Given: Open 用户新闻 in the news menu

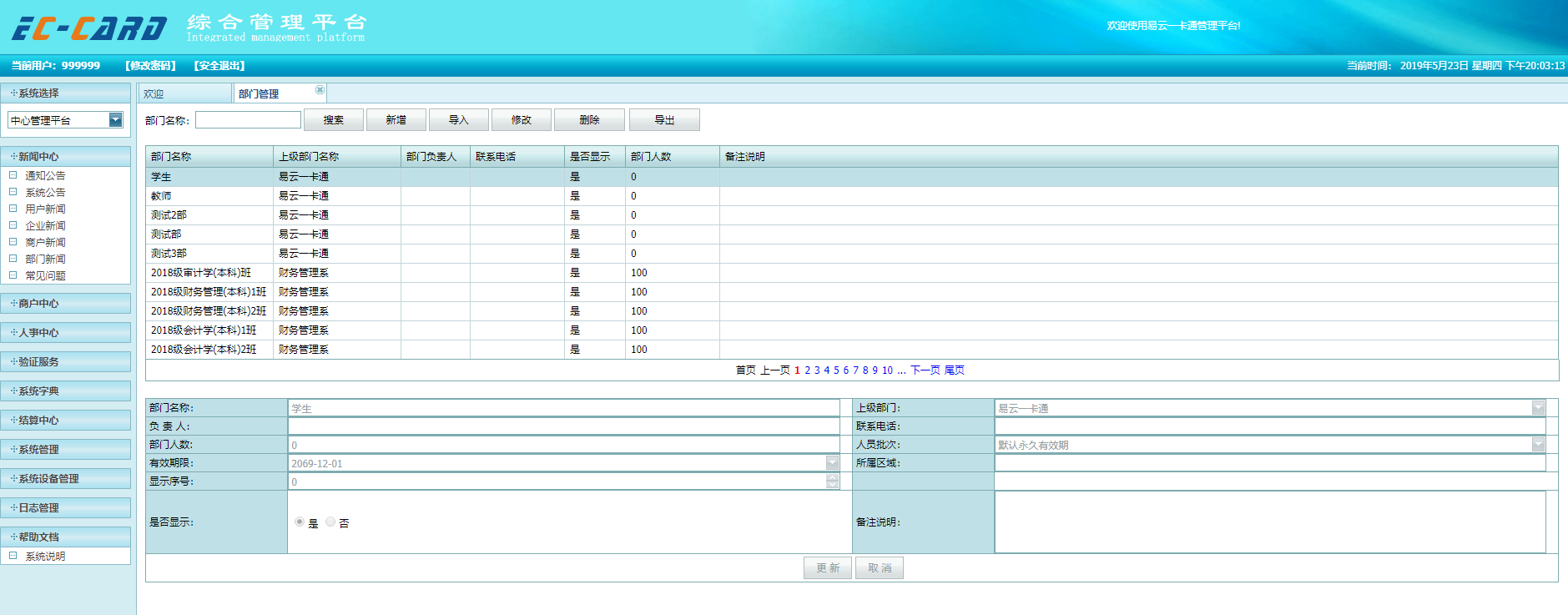Looking at the screenshot, I should (x=45, y=209).
